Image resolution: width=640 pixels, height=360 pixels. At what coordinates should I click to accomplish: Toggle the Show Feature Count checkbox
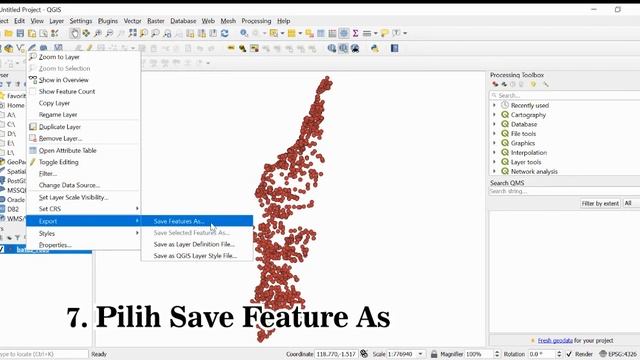(33, 91)
